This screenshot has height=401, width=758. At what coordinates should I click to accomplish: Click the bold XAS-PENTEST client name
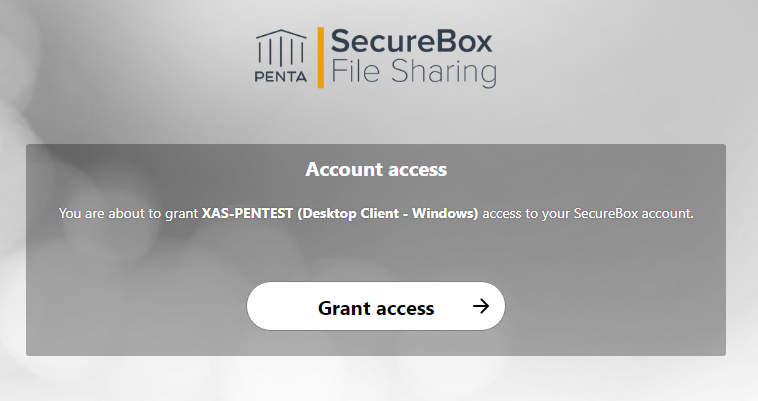(247, 213)
